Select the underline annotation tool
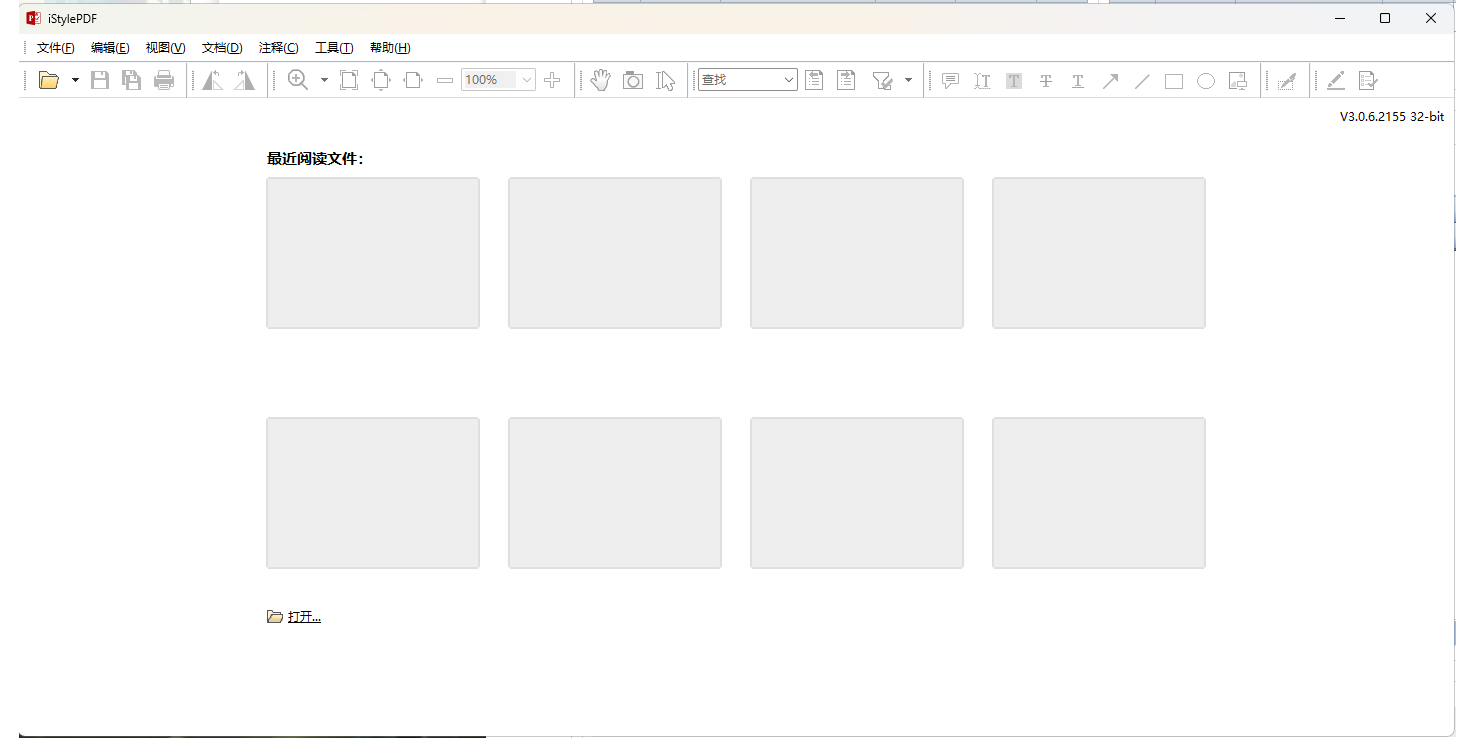This screenshot has height=738, width=1476. 1077,80
